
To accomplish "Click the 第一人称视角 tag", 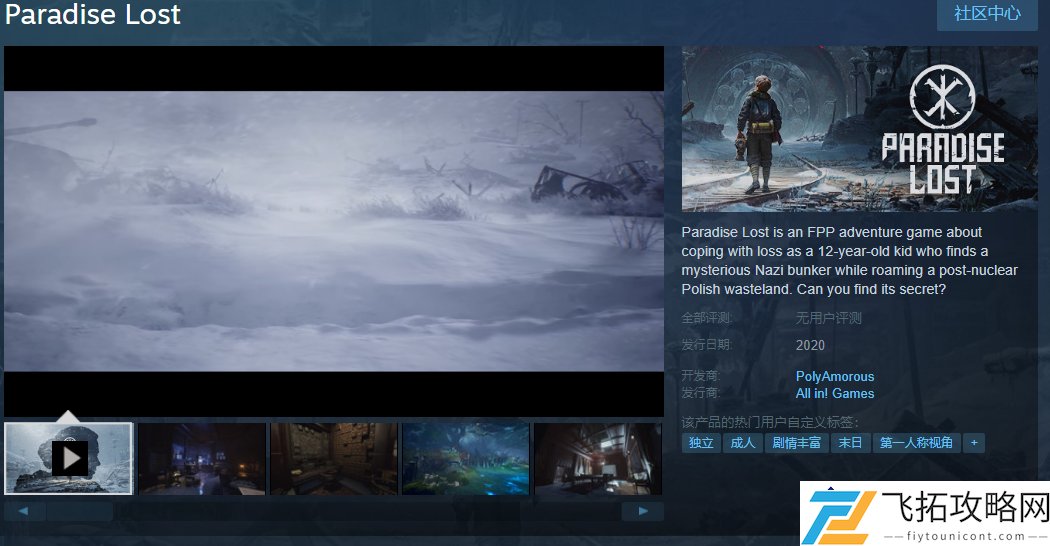I will [917, 443].
